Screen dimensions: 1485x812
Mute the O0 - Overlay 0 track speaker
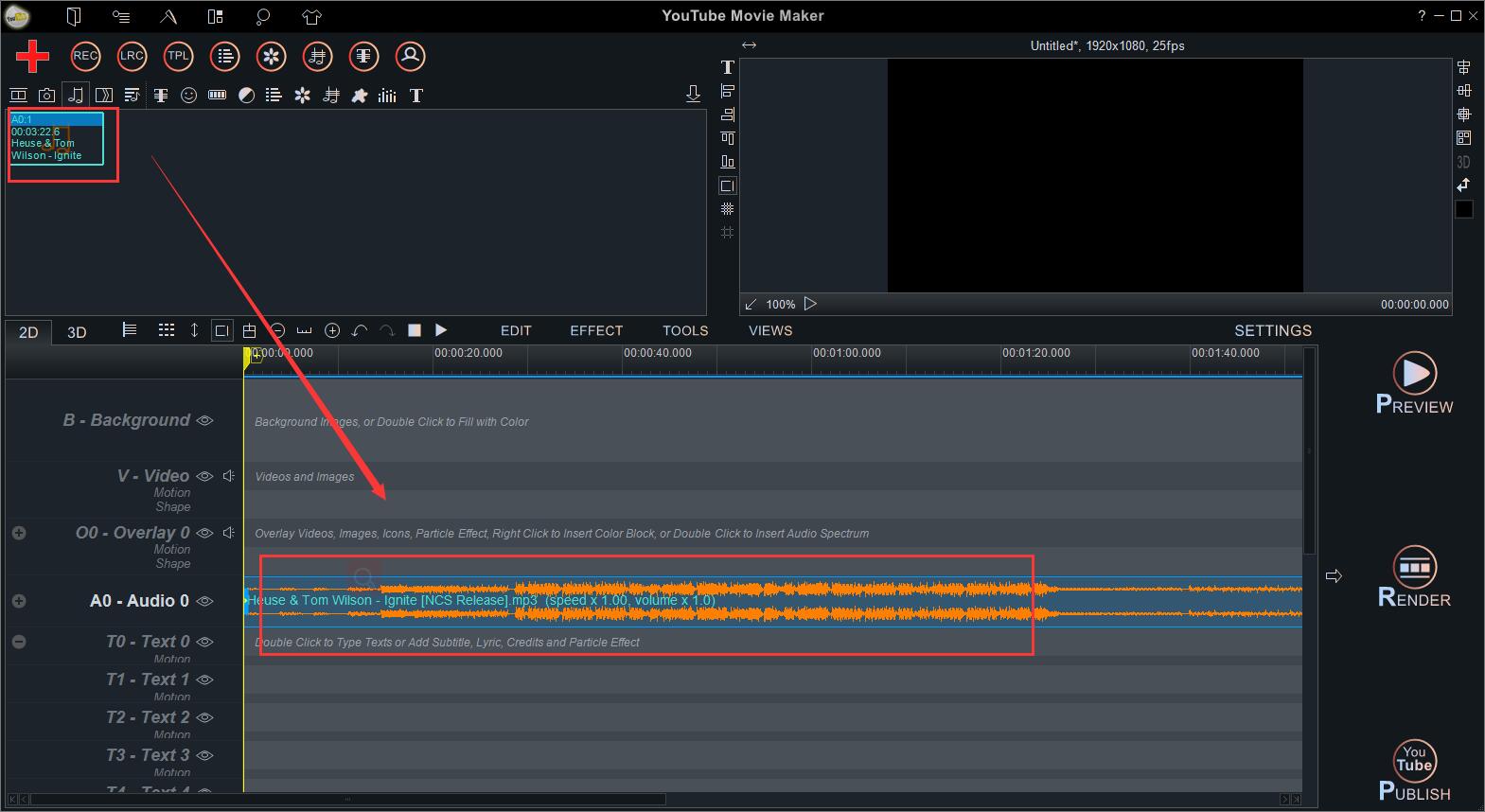tap(229, 533)
